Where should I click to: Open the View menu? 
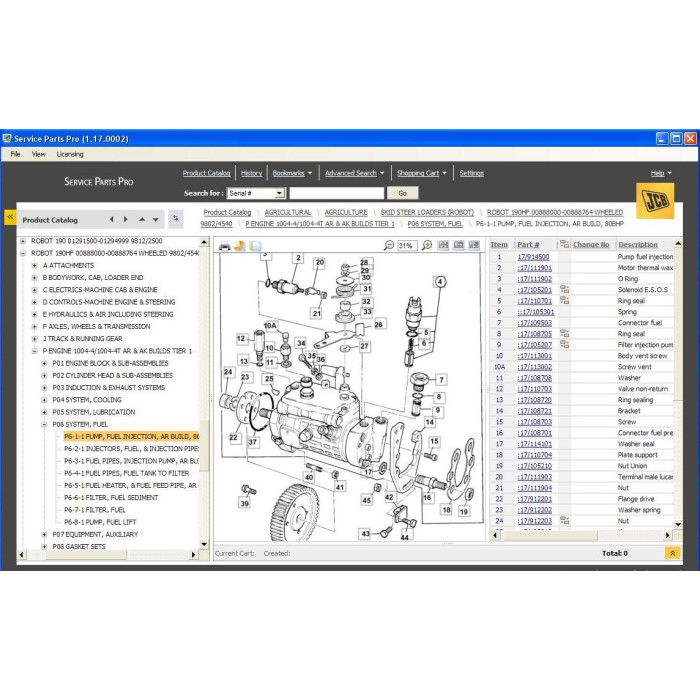pyautogui.click(x=39, y=154)
